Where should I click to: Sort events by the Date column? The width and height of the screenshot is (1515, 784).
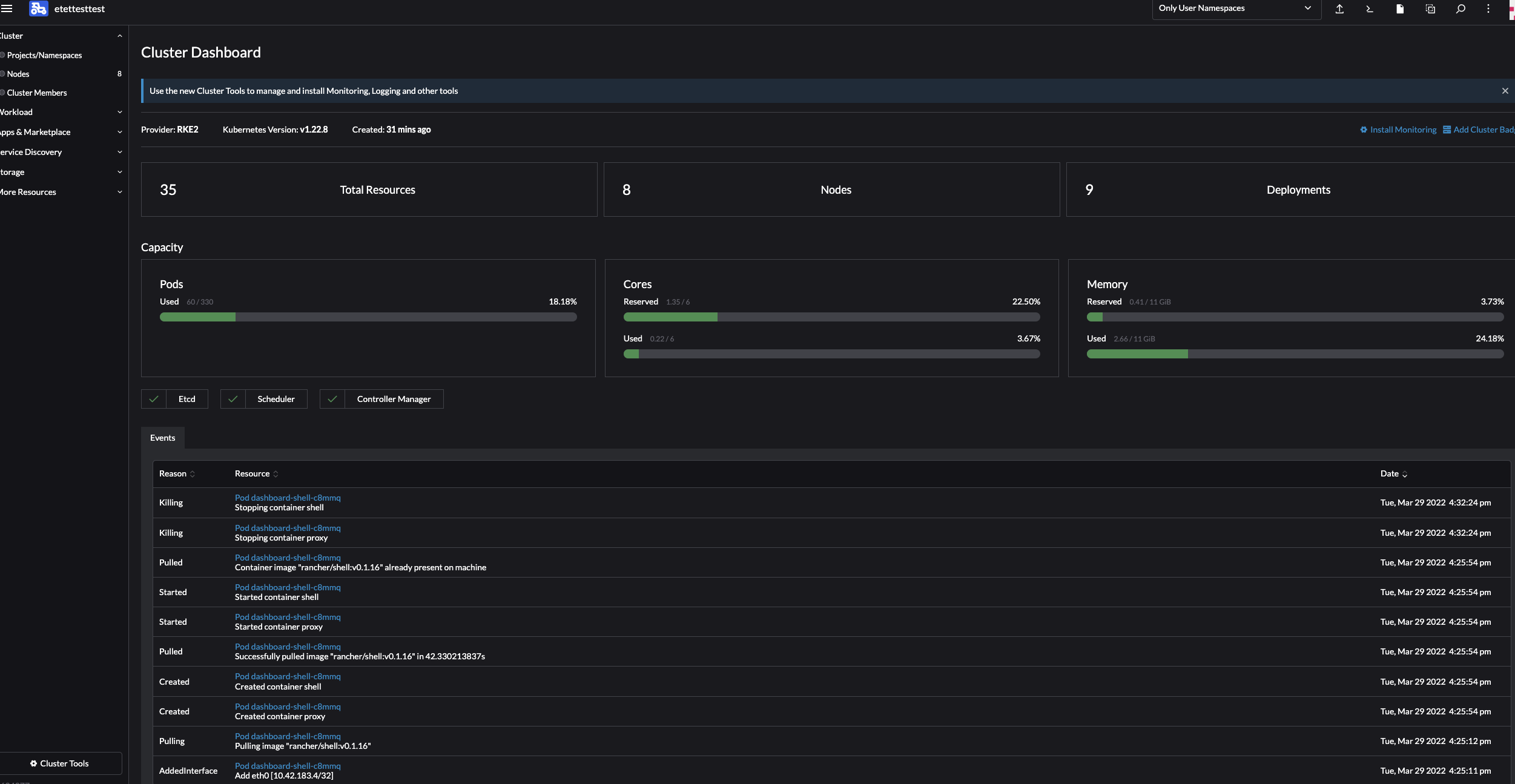(x=1393, y=474)
